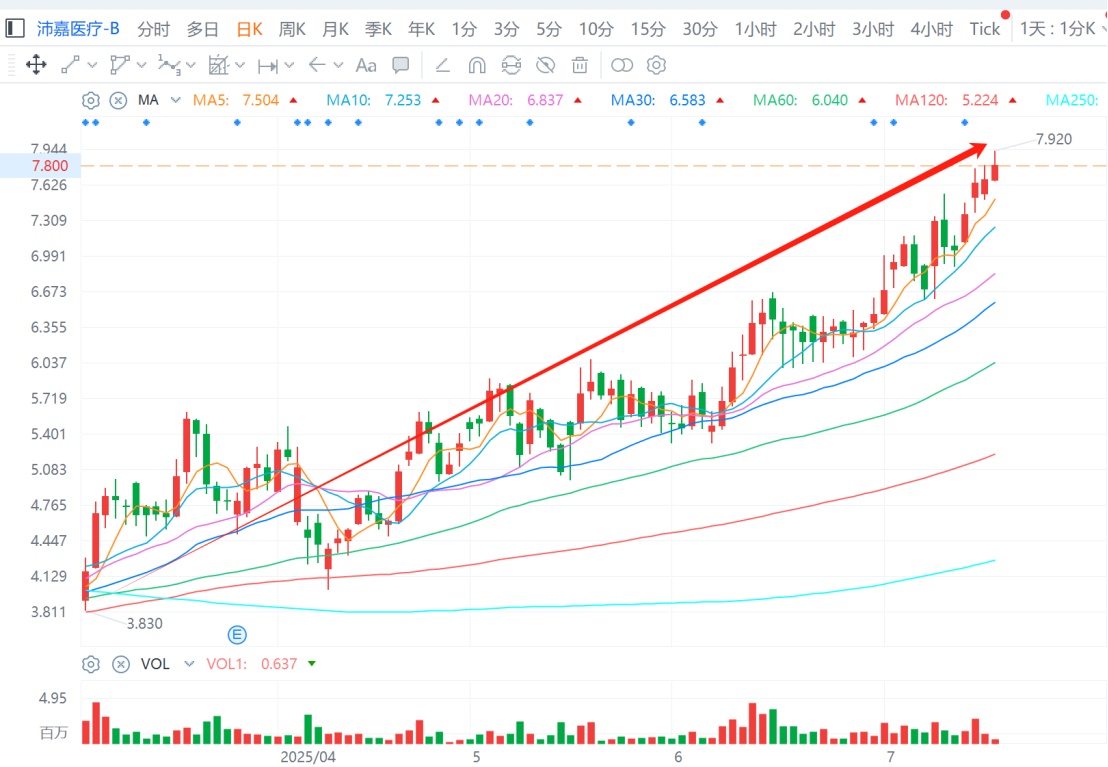Expand the trend line tool options
Screen dimensions: 1108x767
[x=92, y=65]
